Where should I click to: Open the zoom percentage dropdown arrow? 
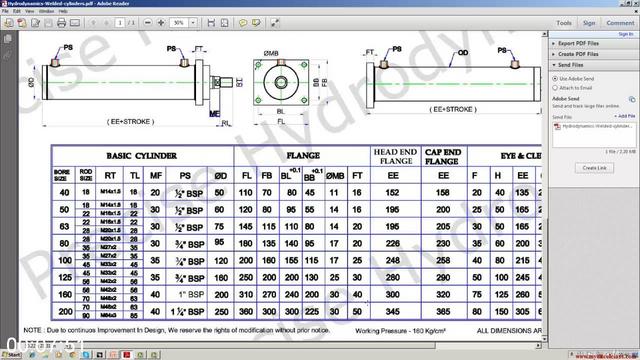pos(193,23)
